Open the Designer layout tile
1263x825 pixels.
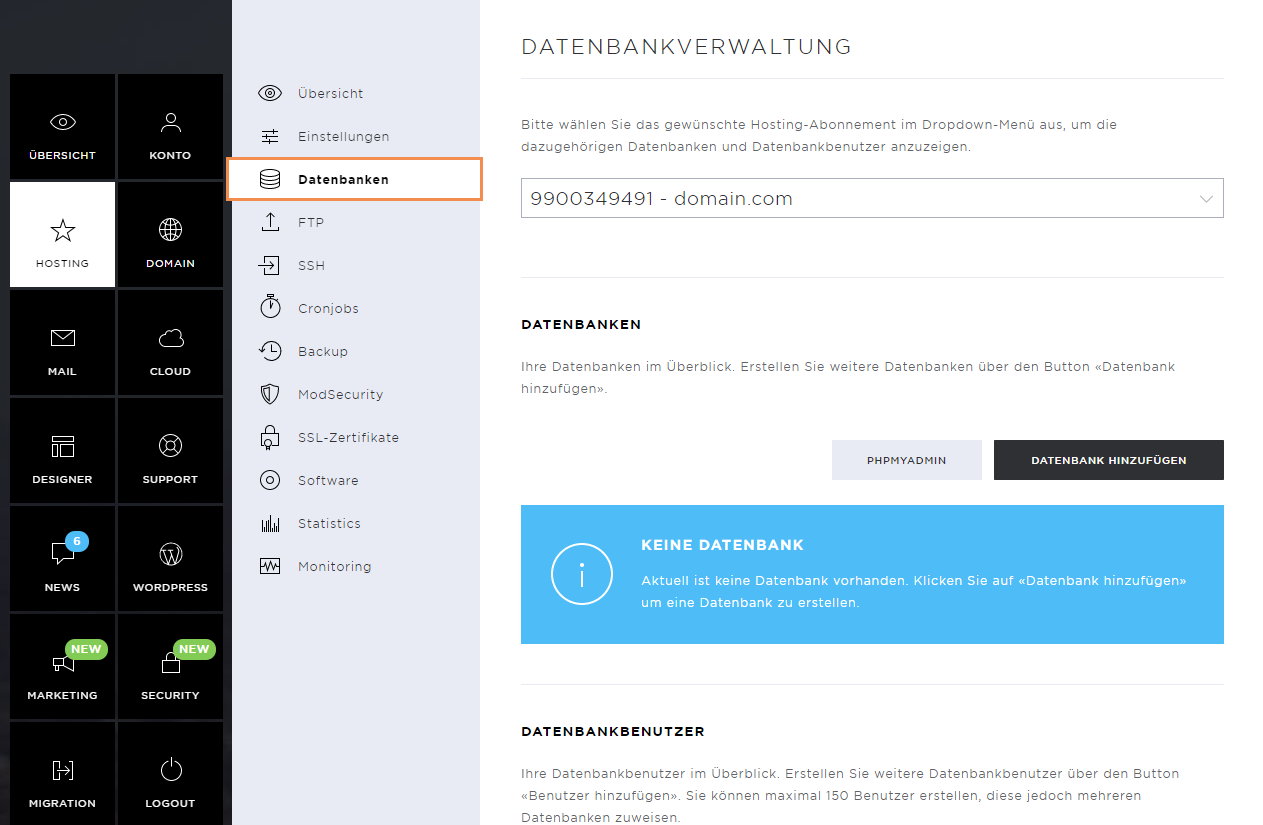(x=62, y=451)
